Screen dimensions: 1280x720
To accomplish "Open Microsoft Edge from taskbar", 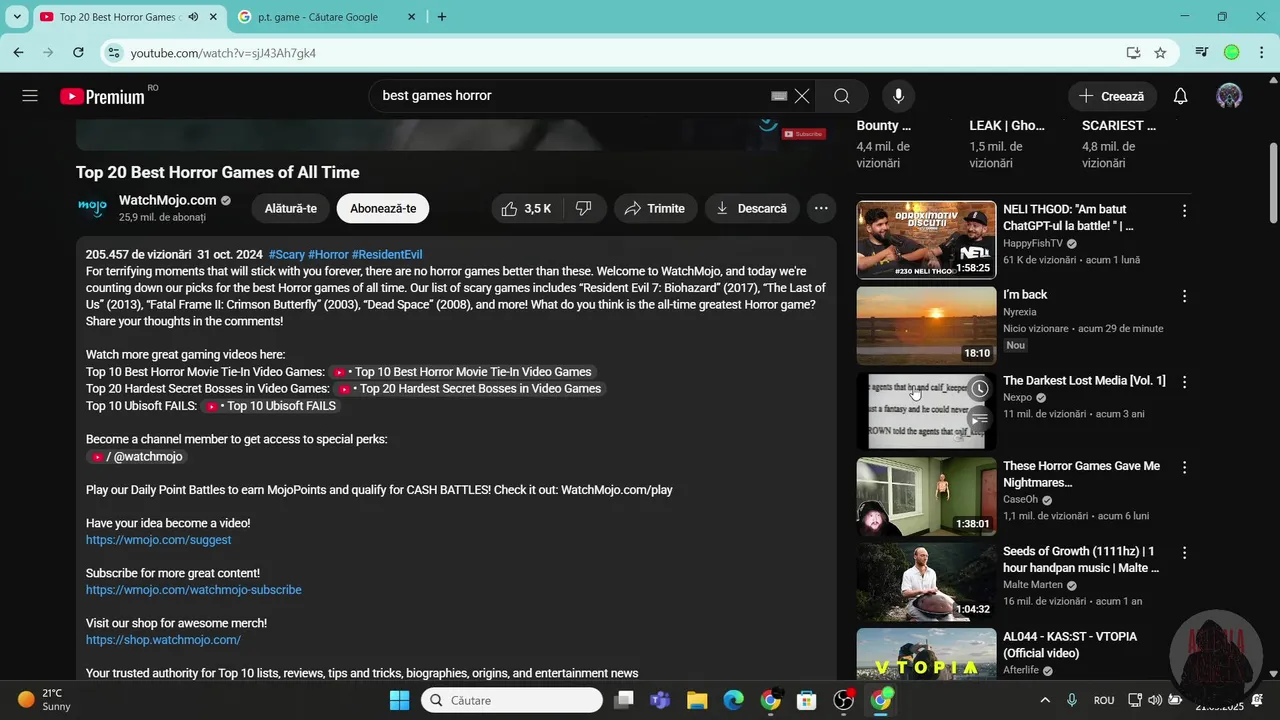I will click(734, 700).
